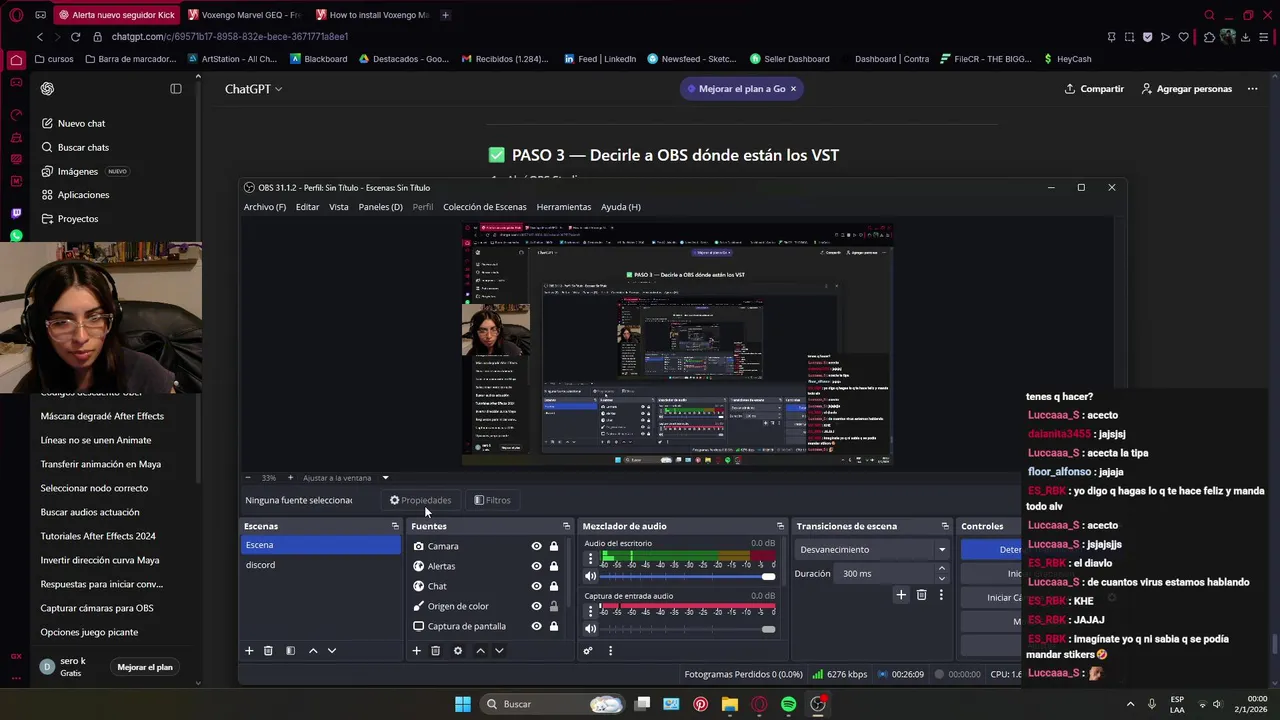Open Paneles menu in OBS
The height and width of the screenshot is (720, 1280).
click(x=380, y=207)
